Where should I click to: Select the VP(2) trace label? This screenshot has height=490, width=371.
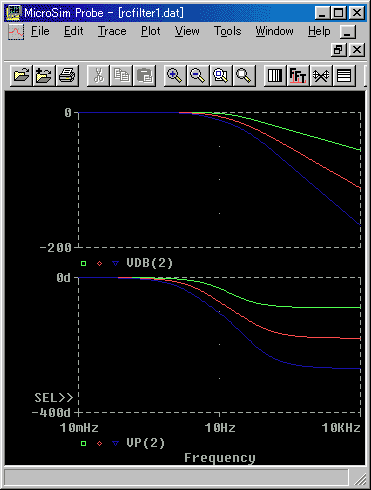click(146, 443)
